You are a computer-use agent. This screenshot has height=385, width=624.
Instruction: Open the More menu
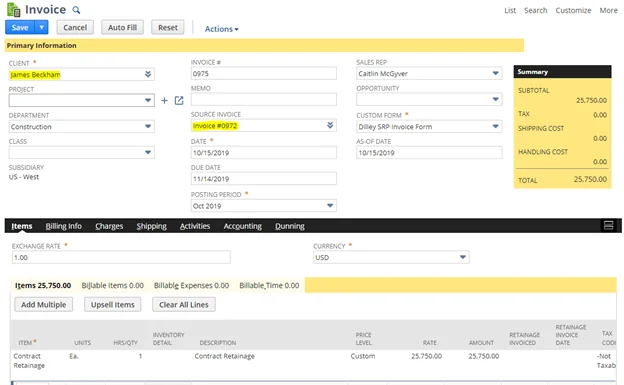coord(608,10)
